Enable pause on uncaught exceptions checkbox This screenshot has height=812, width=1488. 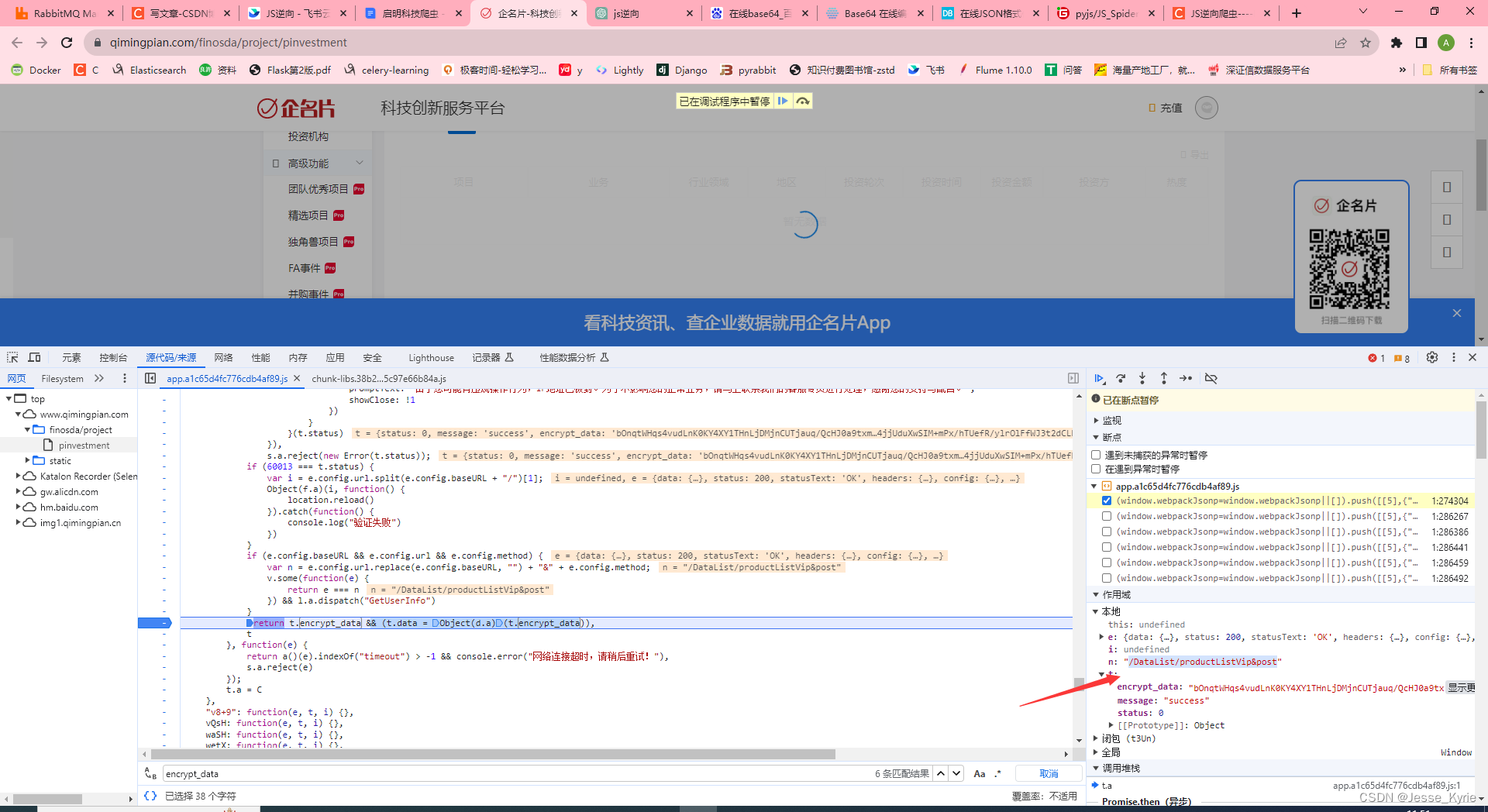tap(1096, 455)
